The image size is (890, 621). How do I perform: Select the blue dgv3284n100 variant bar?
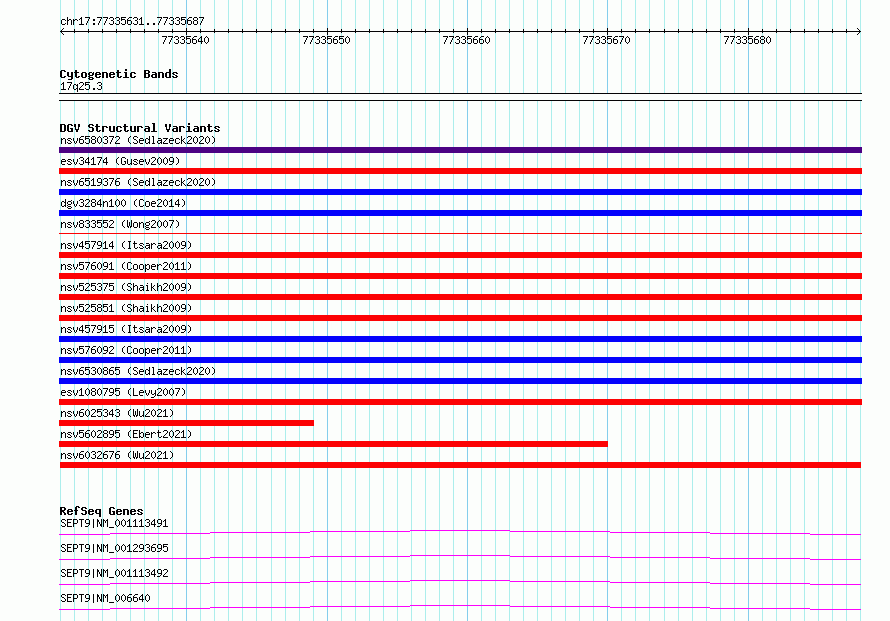pos(460,213)
